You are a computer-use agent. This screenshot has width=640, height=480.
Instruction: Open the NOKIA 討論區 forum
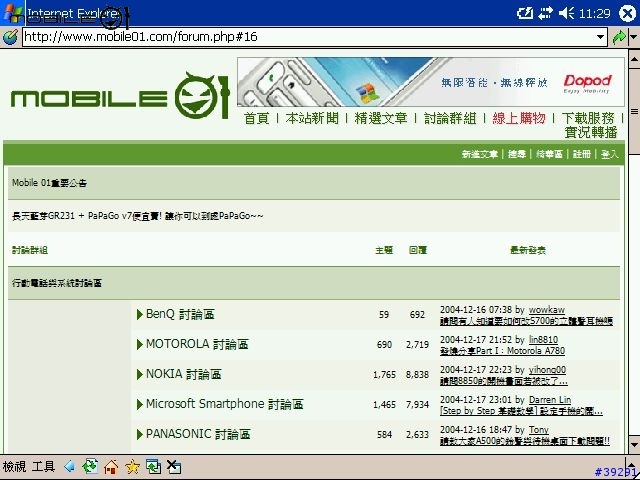[184, 374]
